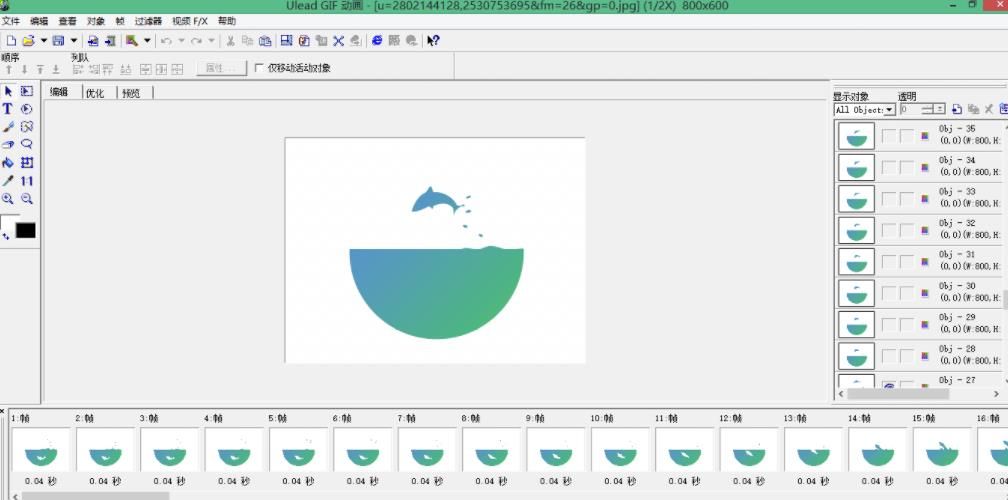
Task: Paste with the clipboard icon
Action: [x=265, y=40]
